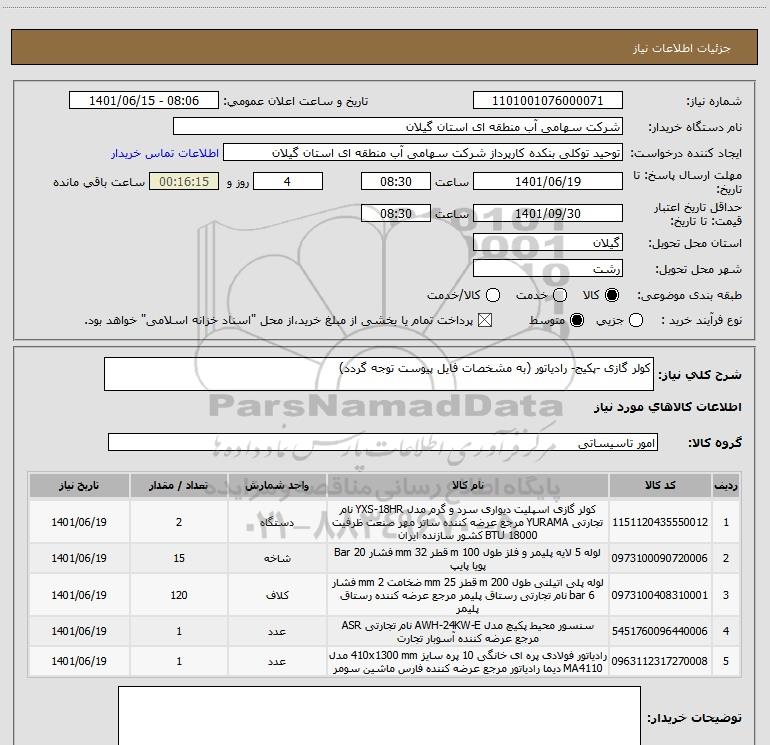Click quantity 15 in row 2

[x=179, y=558]
